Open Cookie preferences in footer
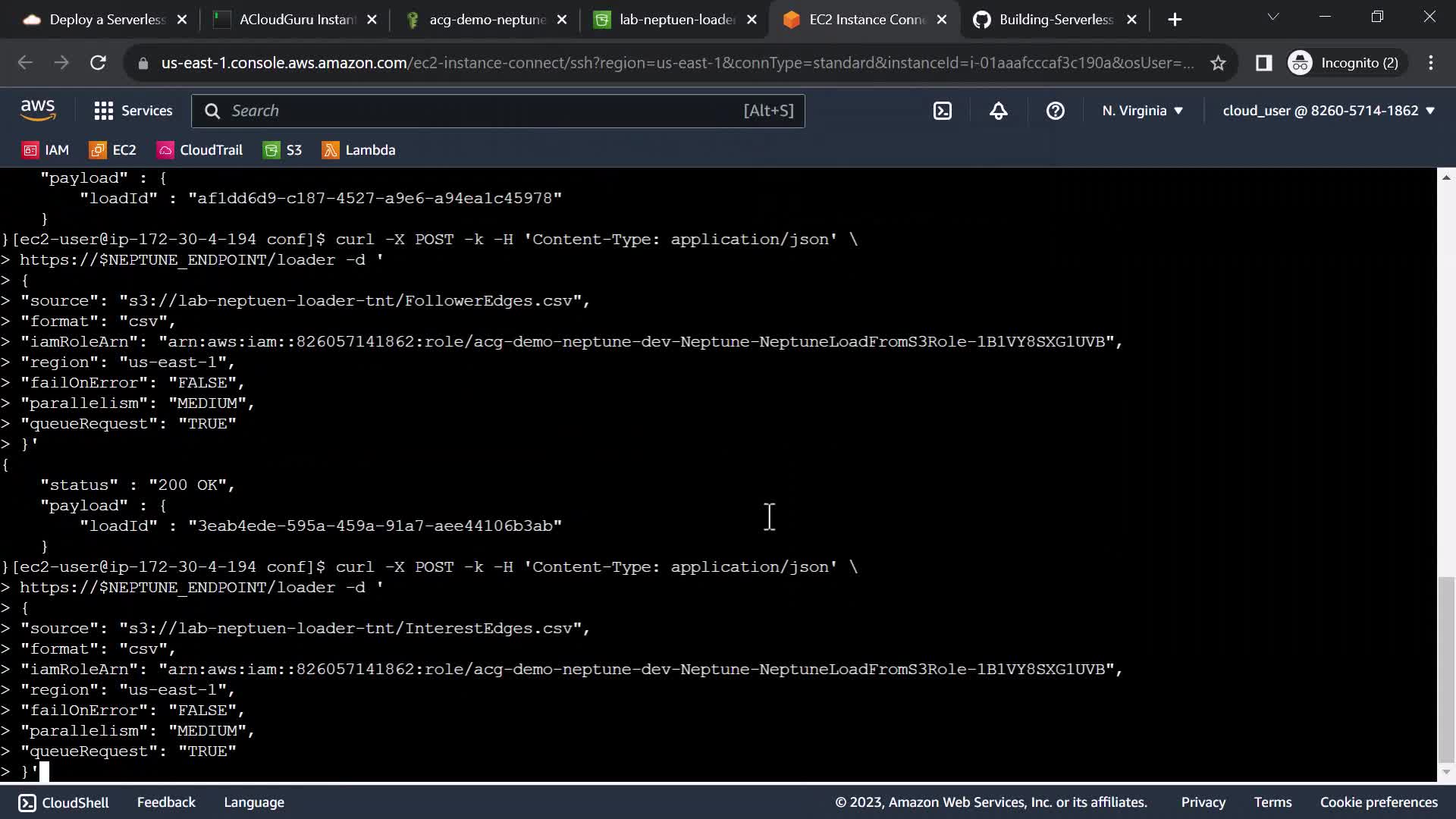 (x=1378, y=802)
